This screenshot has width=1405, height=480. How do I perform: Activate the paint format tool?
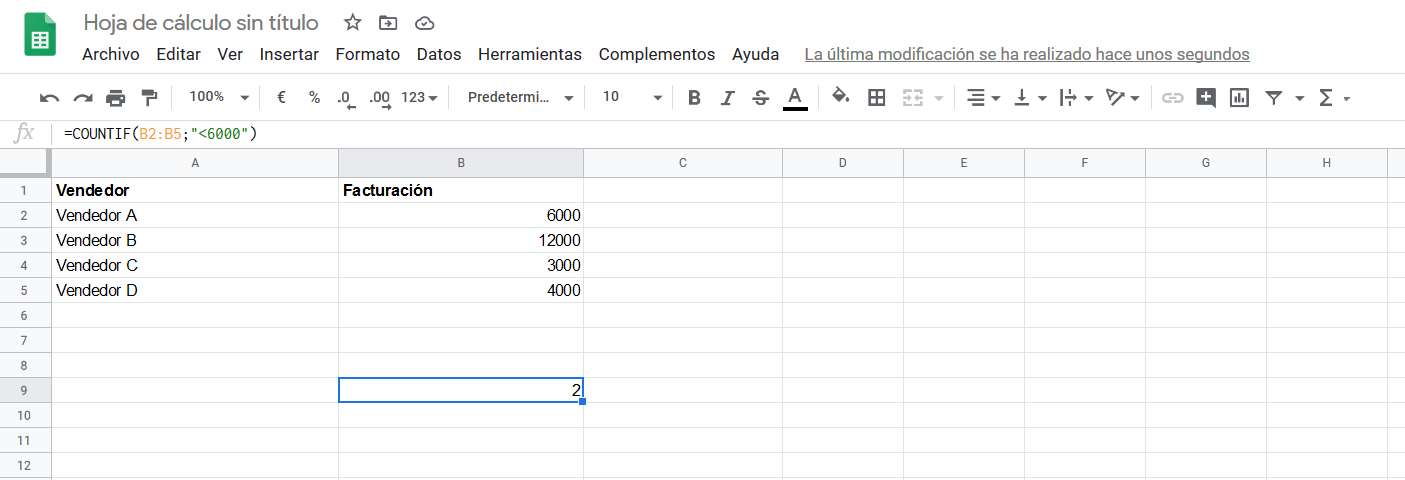[149, 98]
